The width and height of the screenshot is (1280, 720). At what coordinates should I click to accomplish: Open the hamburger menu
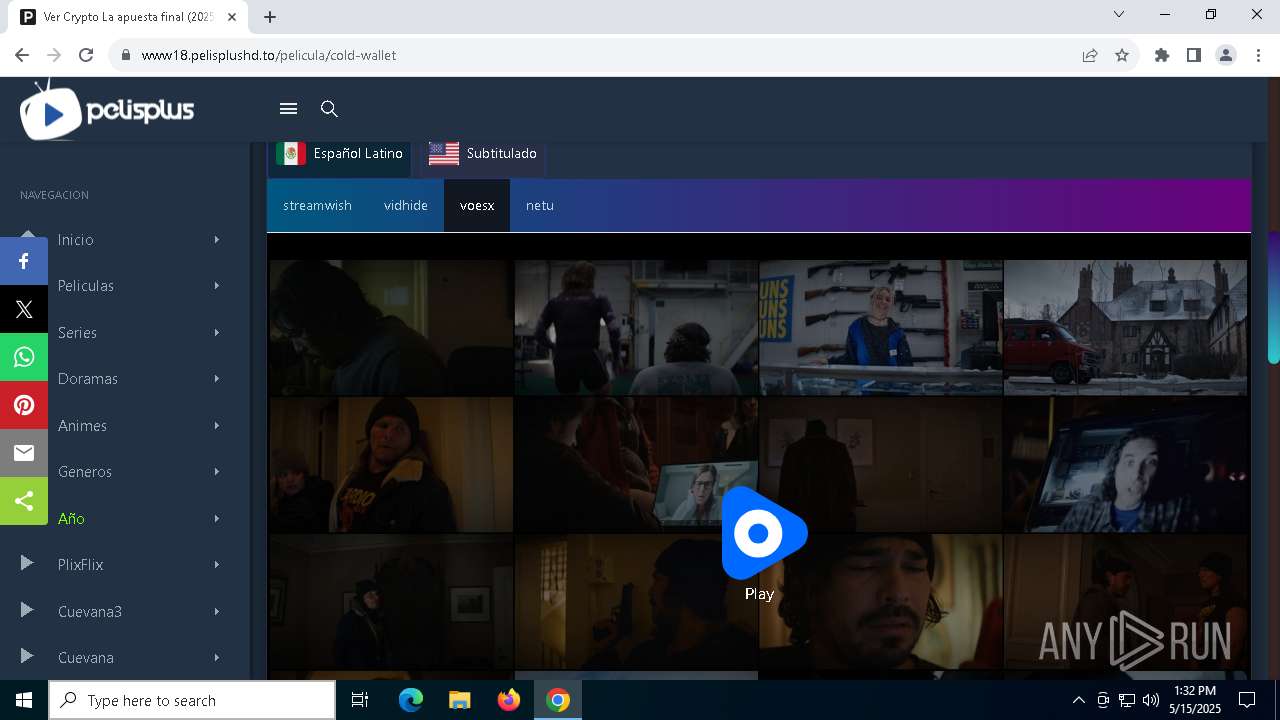tap(288, 109)
